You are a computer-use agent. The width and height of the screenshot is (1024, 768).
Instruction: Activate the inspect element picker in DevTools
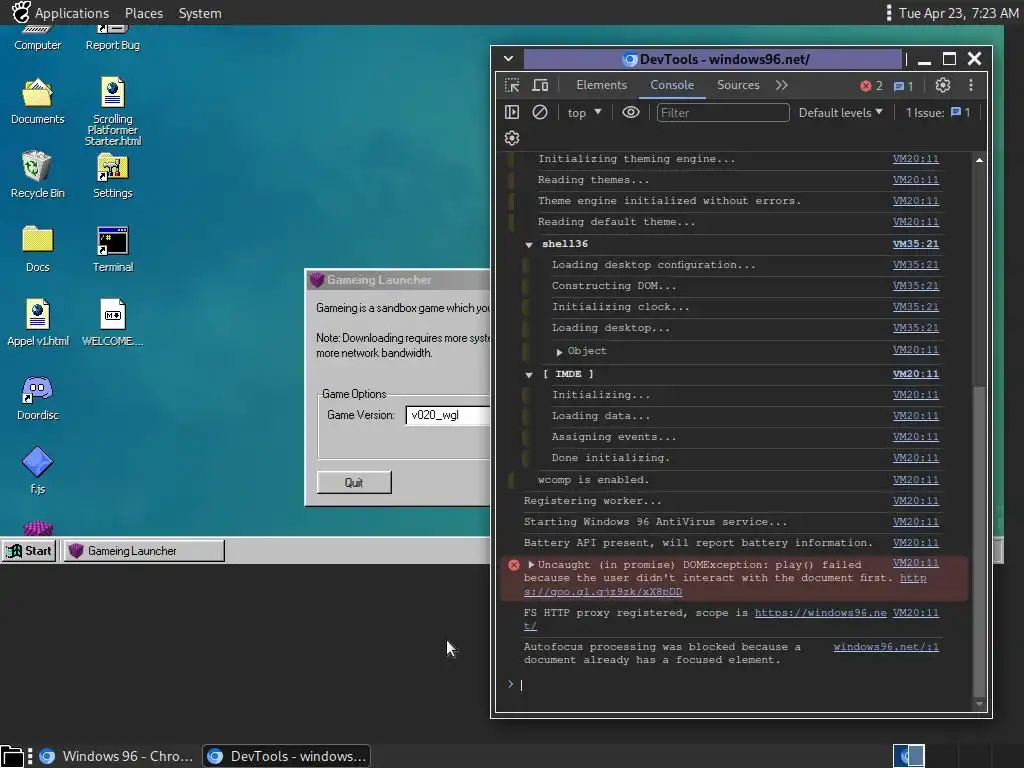[x=512, y=85]
